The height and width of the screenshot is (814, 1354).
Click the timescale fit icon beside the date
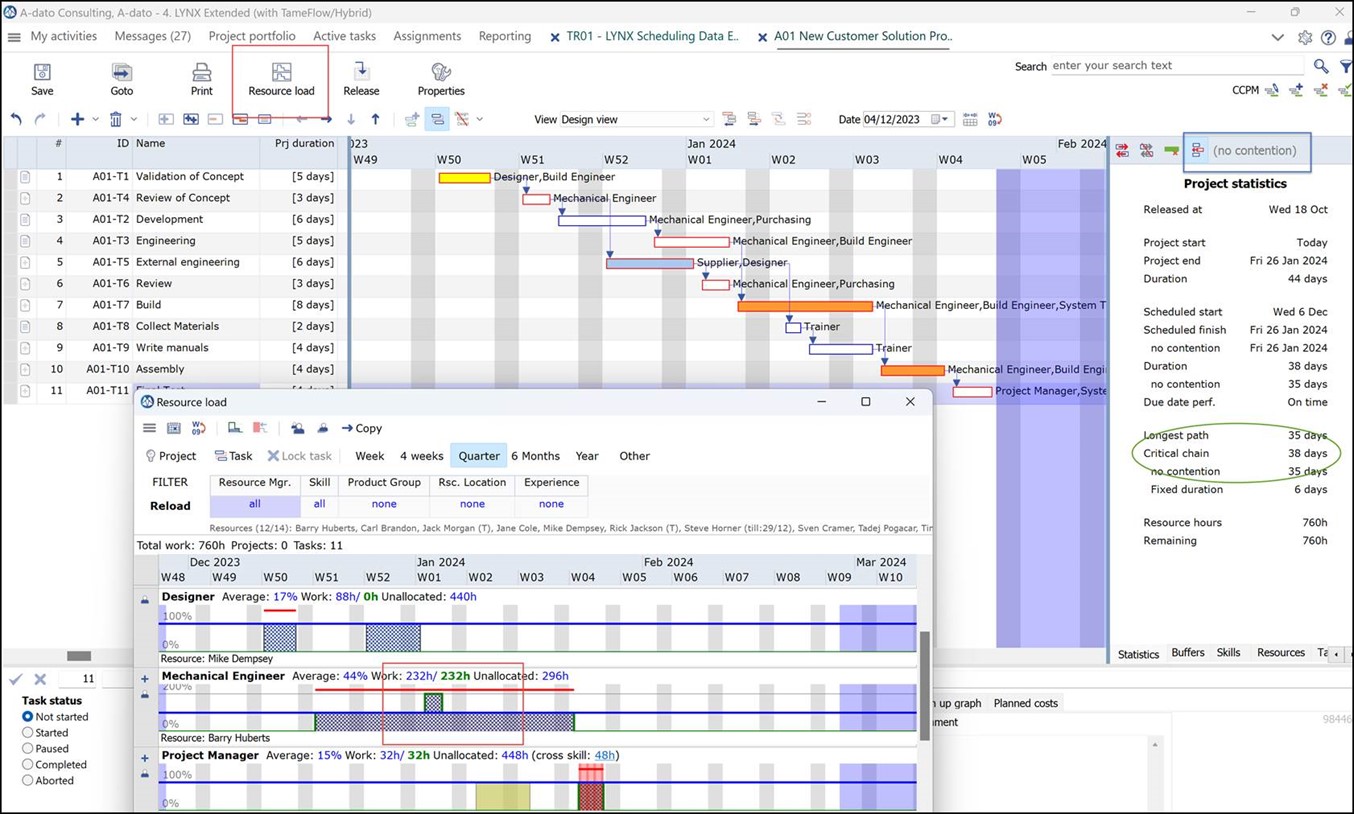(x=970, y=119)
